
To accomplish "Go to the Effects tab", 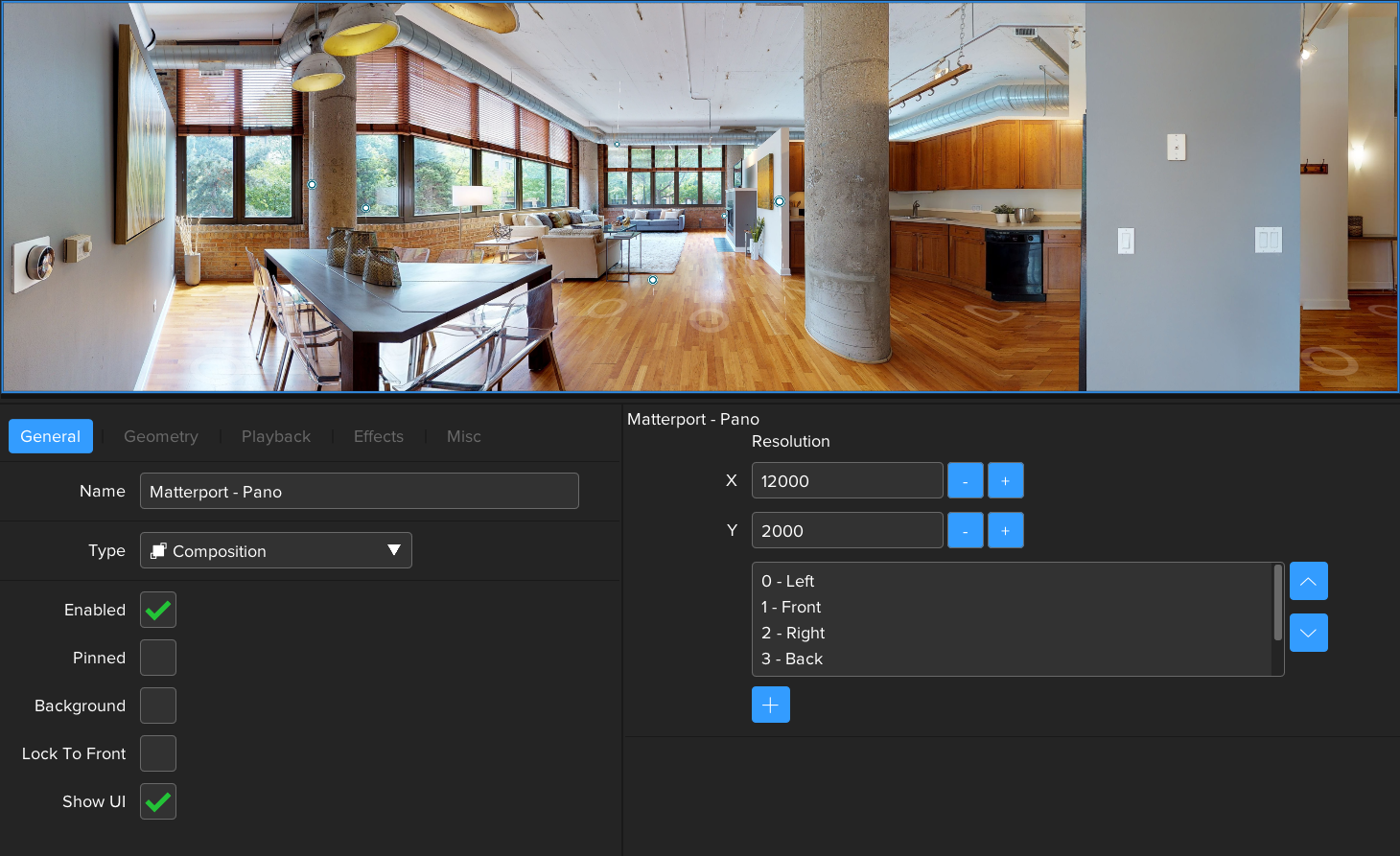I will click(379, 436).
